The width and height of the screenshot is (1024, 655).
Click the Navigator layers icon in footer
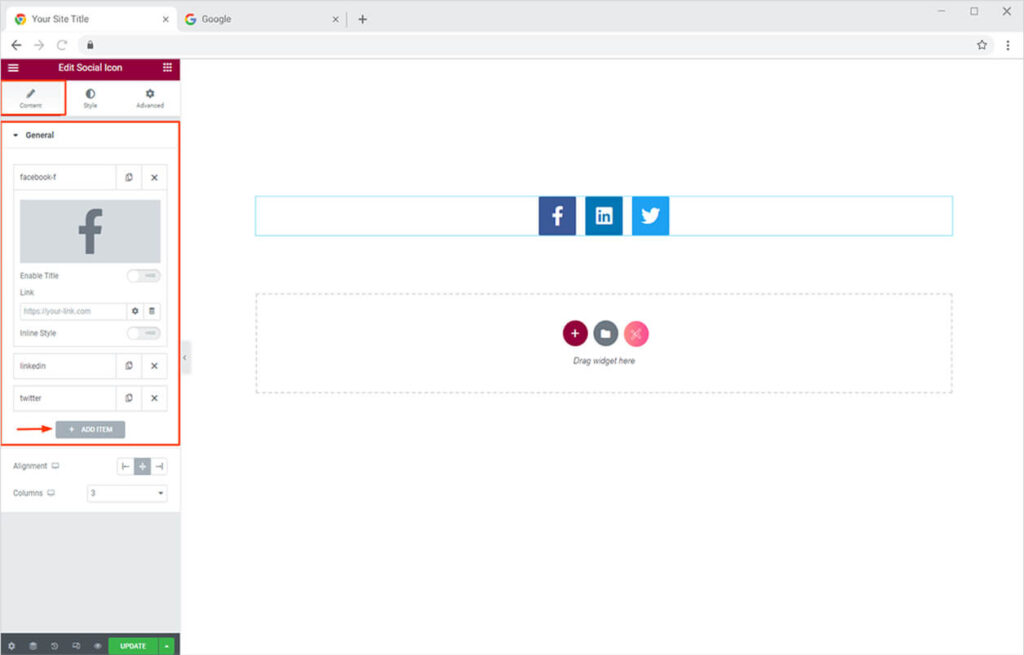click(32, 646)
